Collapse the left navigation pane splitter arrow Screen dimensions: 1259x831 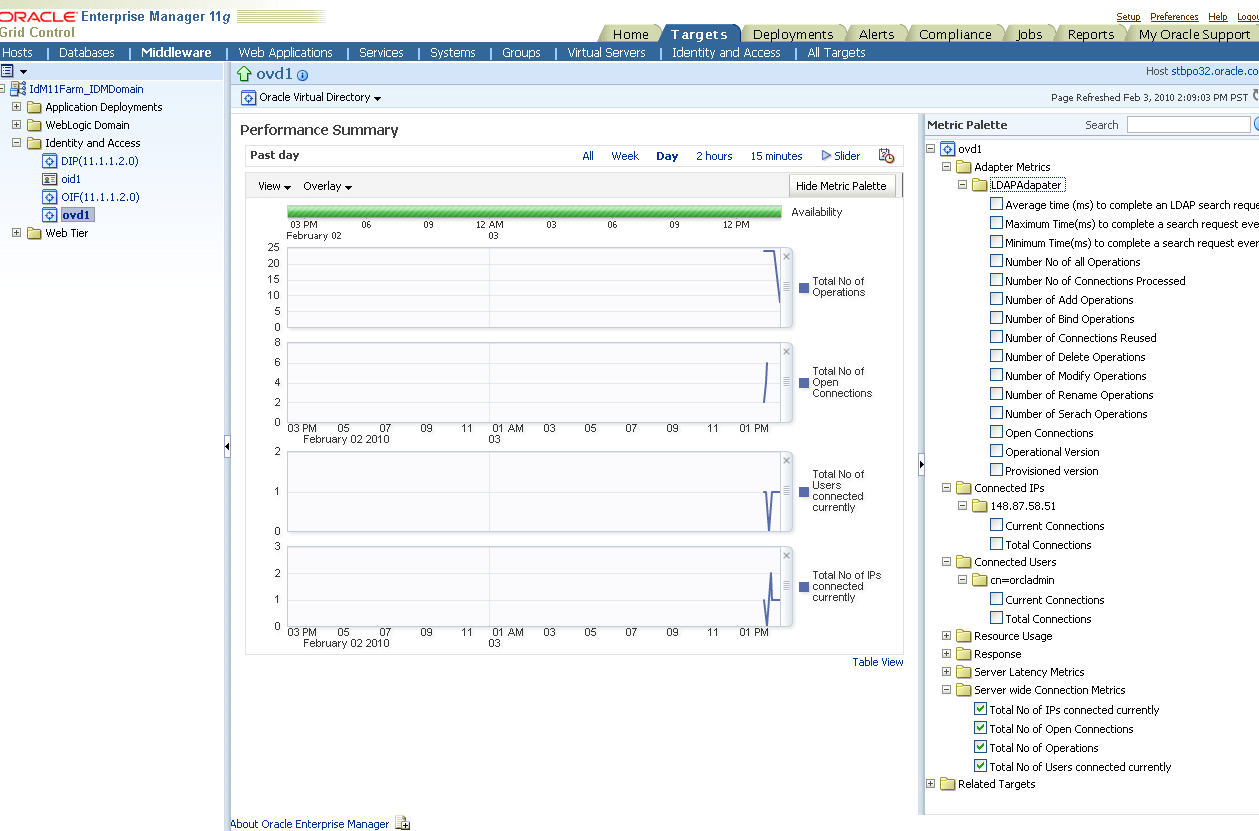pos(227,446)
